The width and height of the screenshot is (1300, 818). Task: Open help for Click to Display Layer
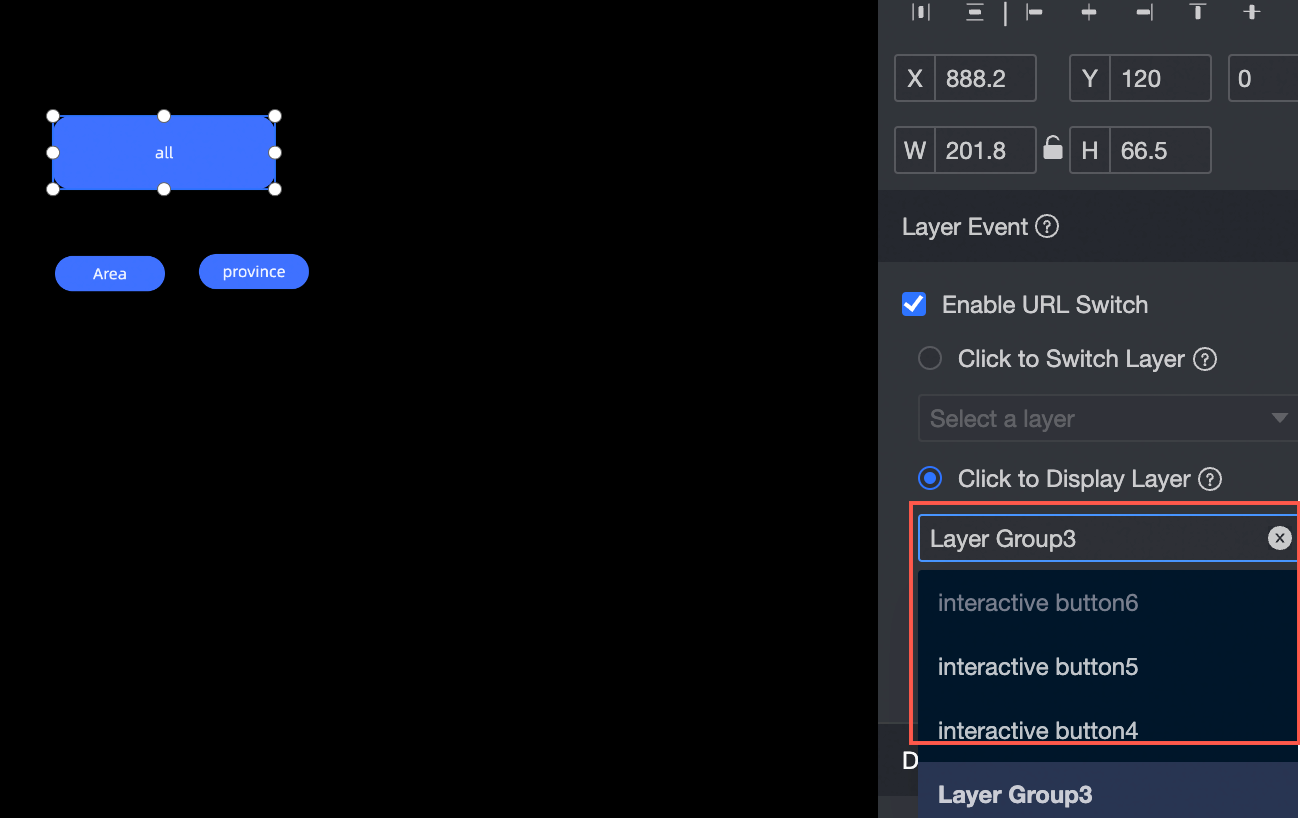coord(1210,479)
